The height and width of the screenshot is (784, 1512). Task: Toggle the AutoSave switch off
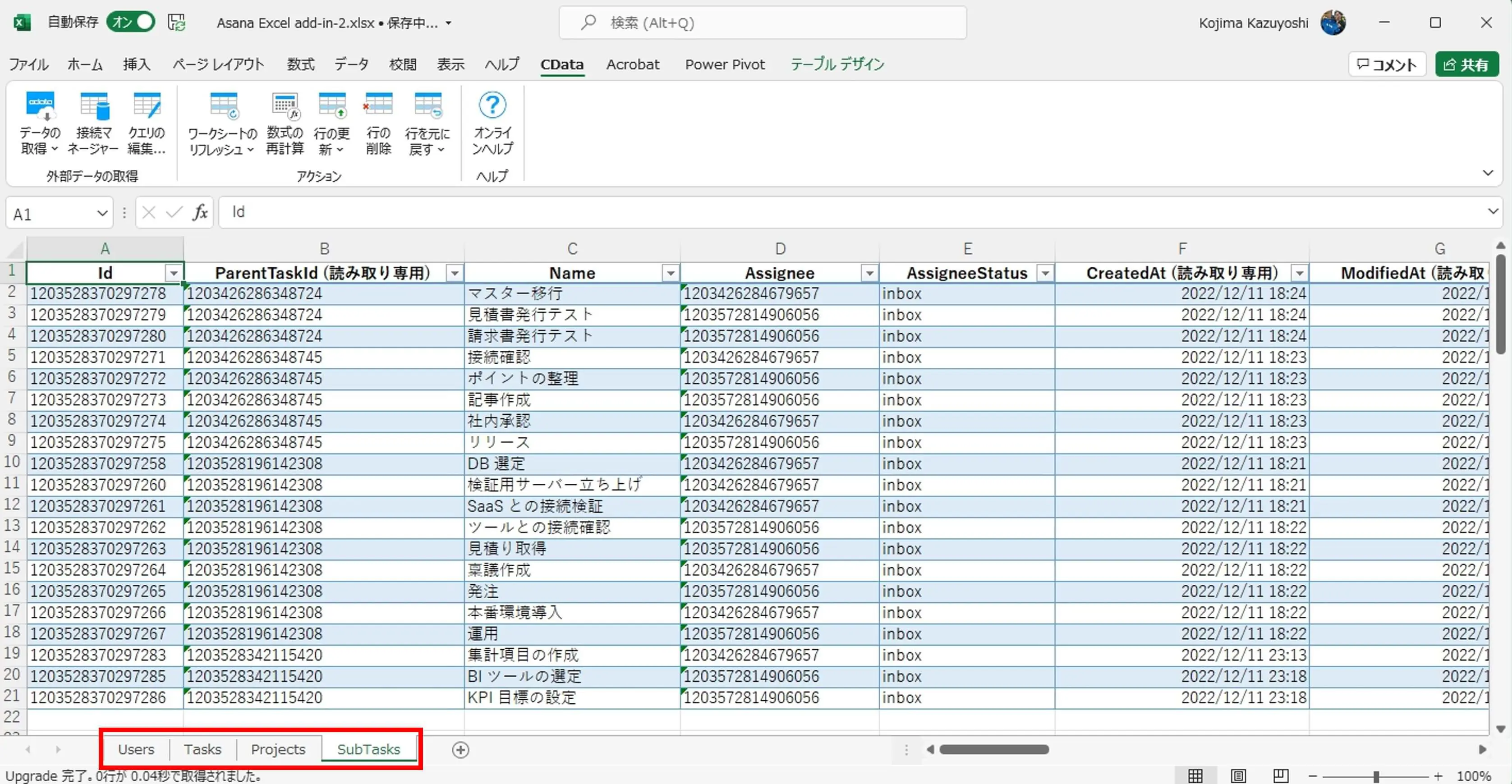[131, 22]
